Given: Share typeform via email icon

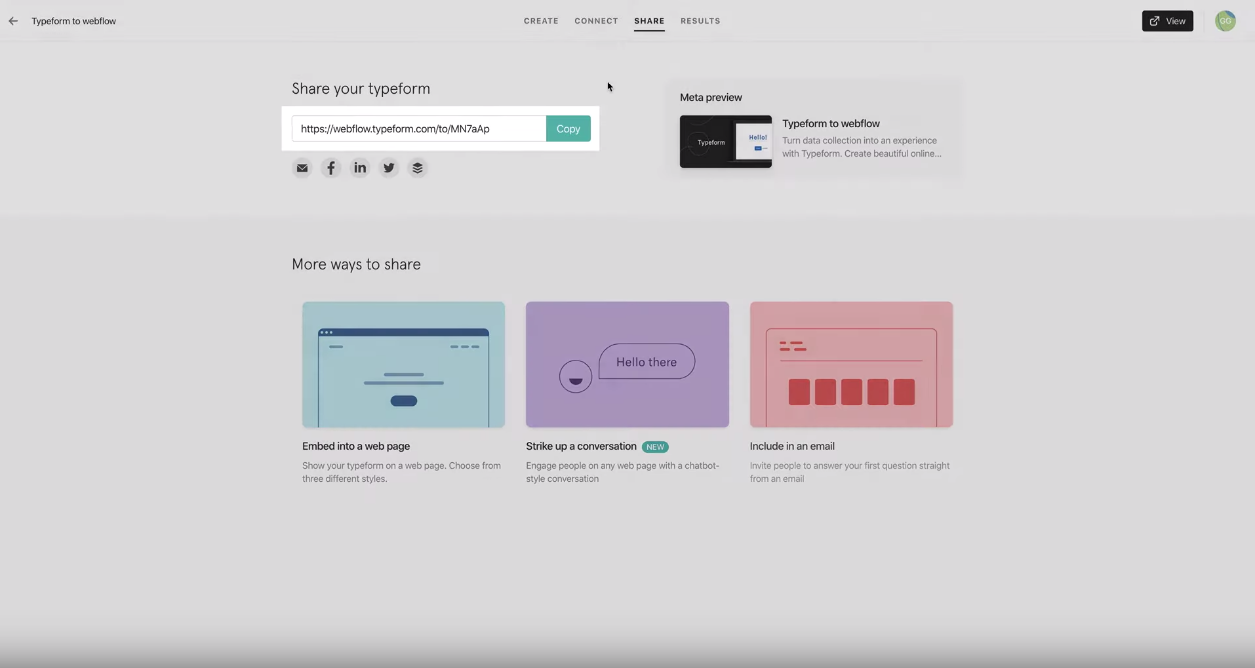Looking at the screenshot, I should click(x=302, y=168).
